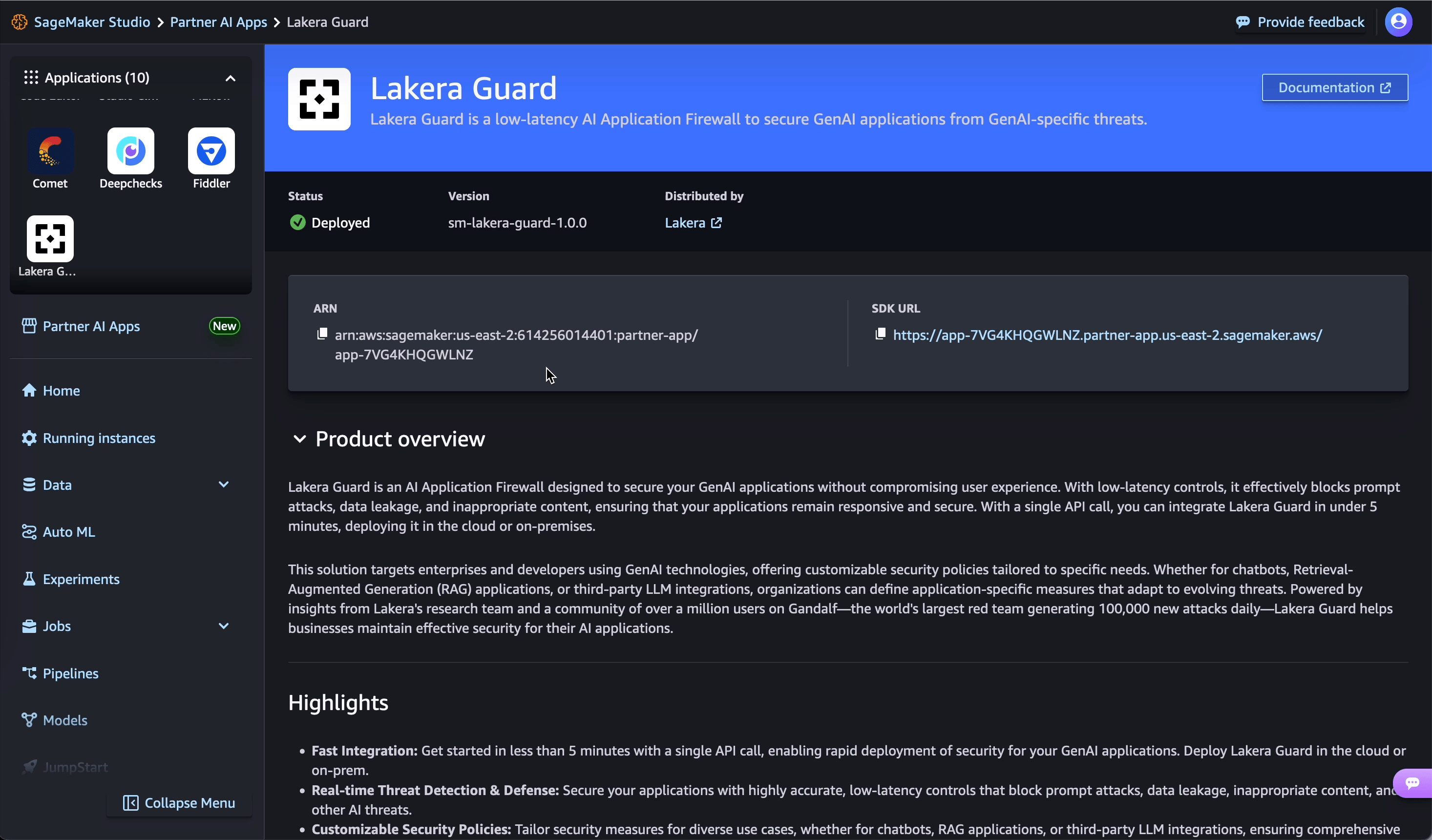Open the Fiddler app icon

click(211, 151)
